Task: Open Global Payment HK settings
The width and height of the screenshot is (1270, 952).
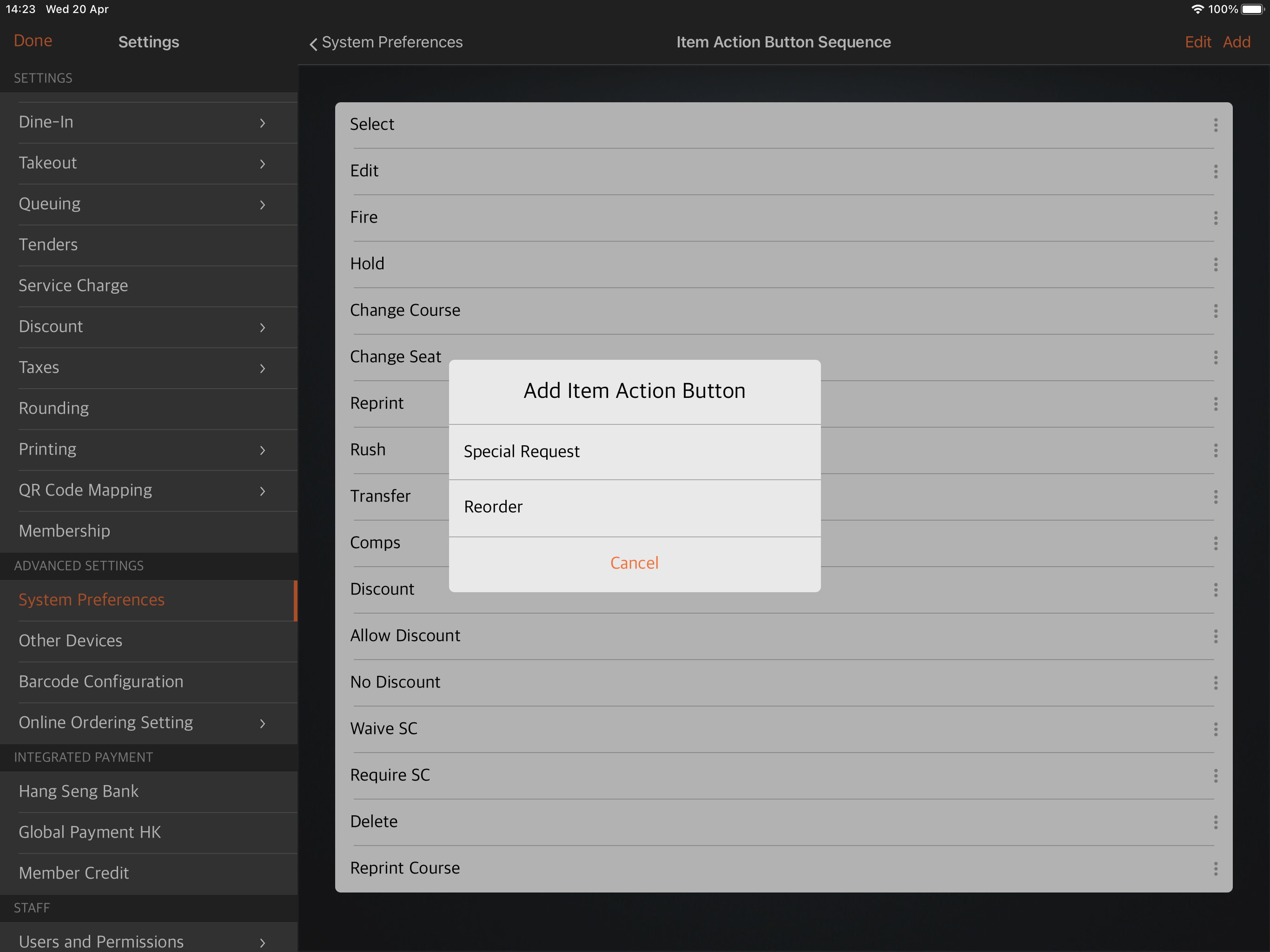Action: 149,833
